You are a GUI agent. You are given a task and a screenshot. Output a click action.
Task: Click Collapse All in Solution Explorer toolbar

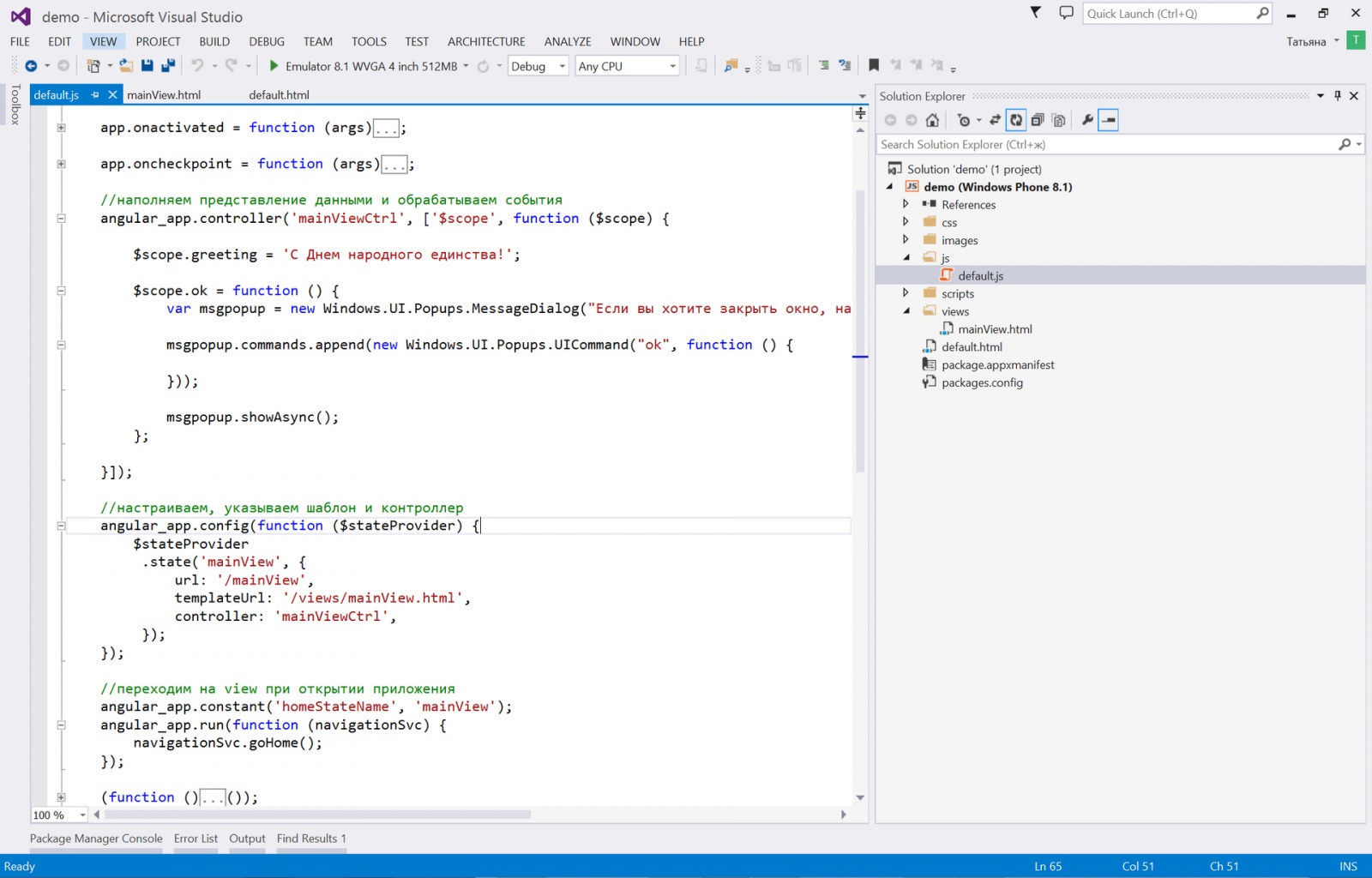pos(1037,120)
